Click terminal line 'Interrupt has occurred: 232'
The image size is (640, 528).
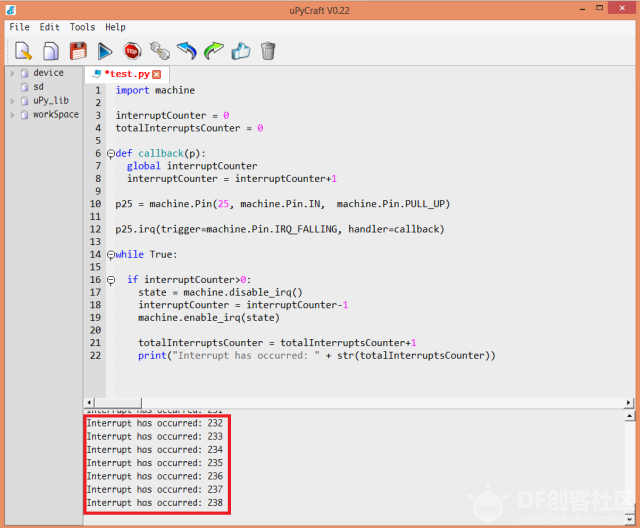tap(155, 423)
